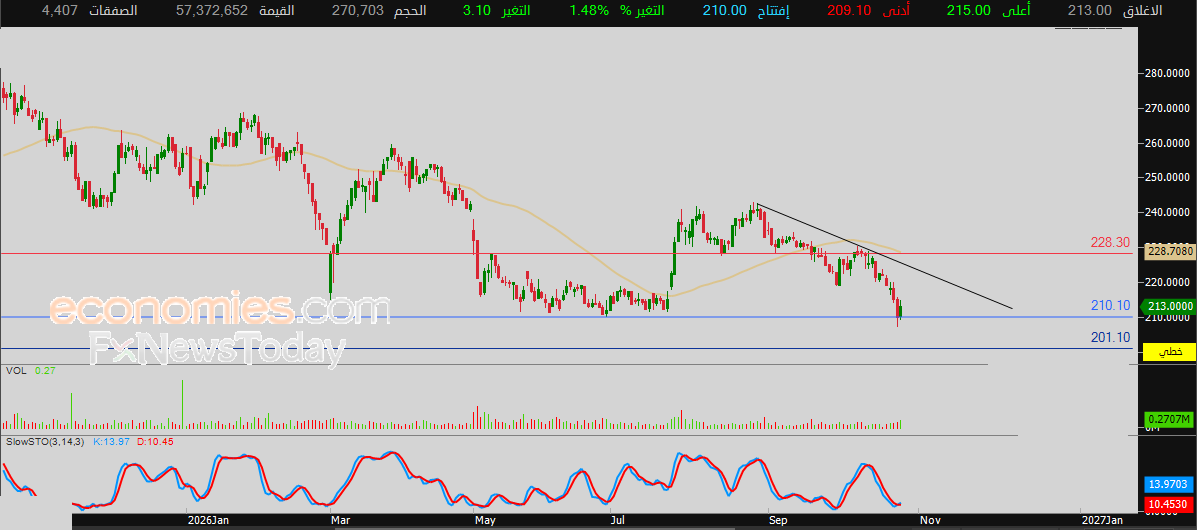Viewport: 1197px width, 530px height.
Task: Click the Mar date axis label
Action: (x=342, y=520)
